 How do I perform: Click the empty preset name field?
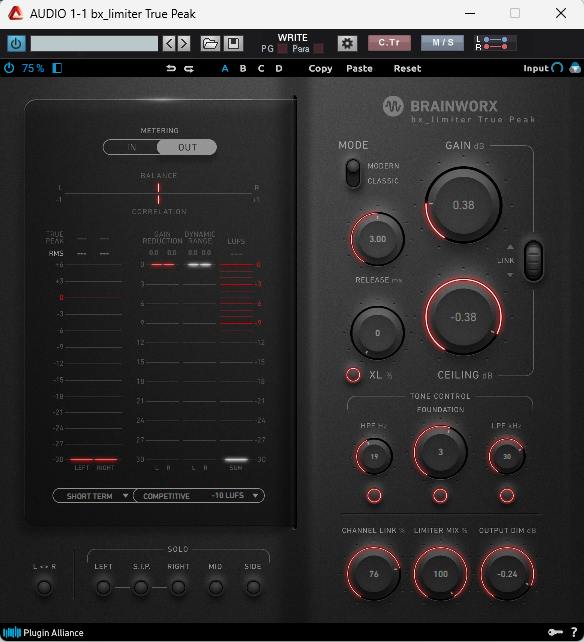coord(94,43)
